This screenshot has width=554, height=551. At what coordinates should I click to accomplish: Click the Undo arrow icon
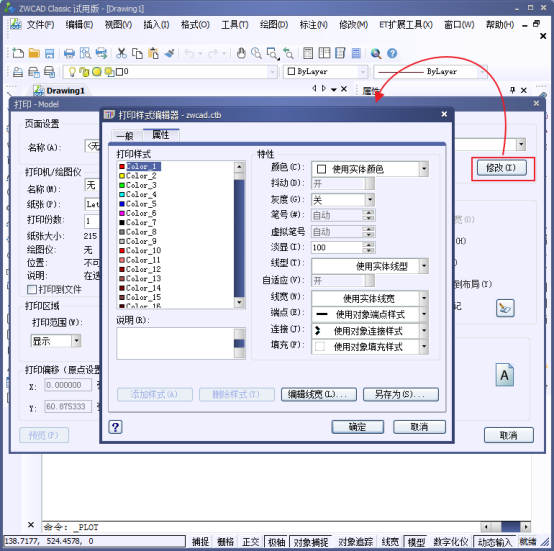click(190, 53)
